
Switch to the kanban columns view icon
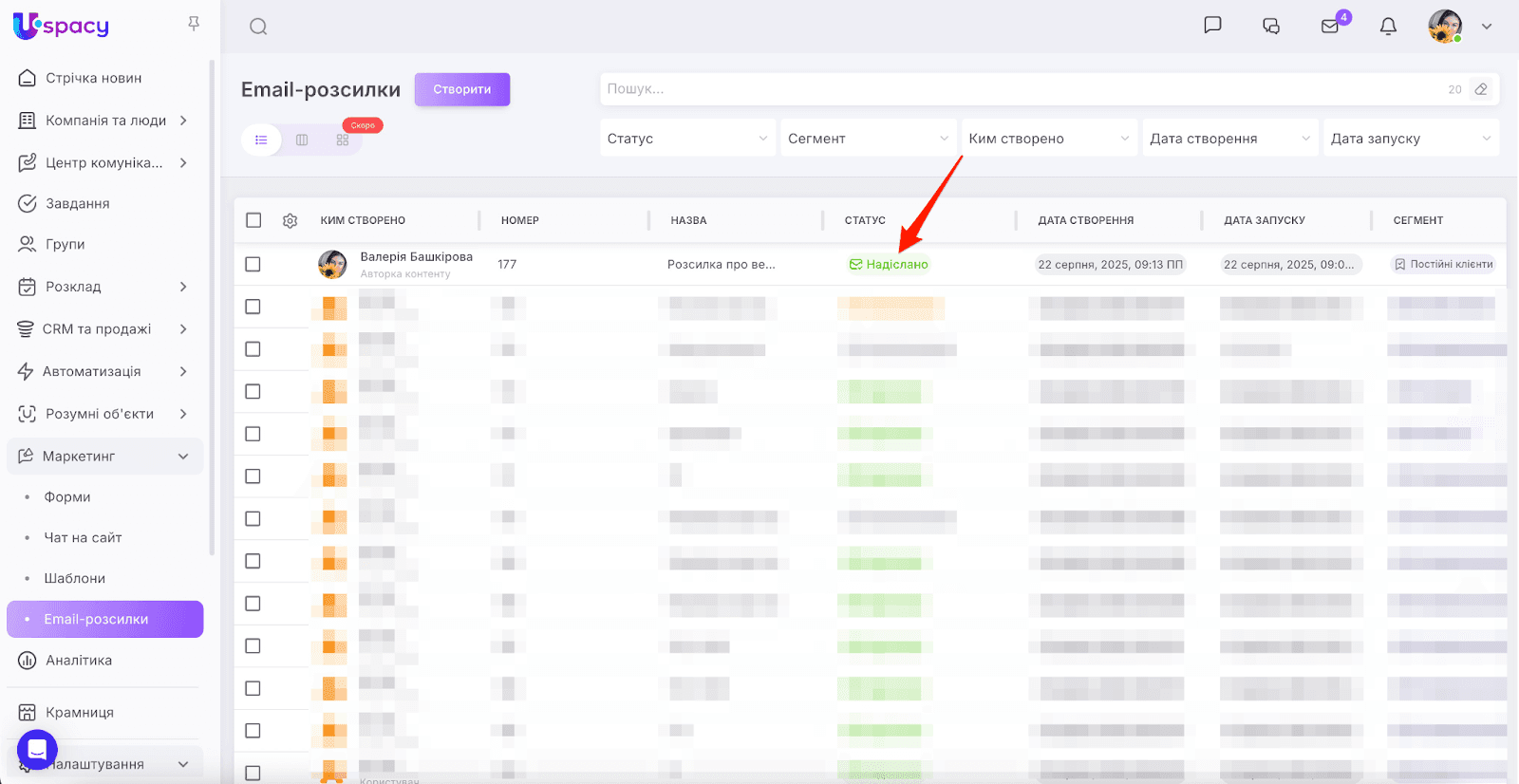(302, 140)
